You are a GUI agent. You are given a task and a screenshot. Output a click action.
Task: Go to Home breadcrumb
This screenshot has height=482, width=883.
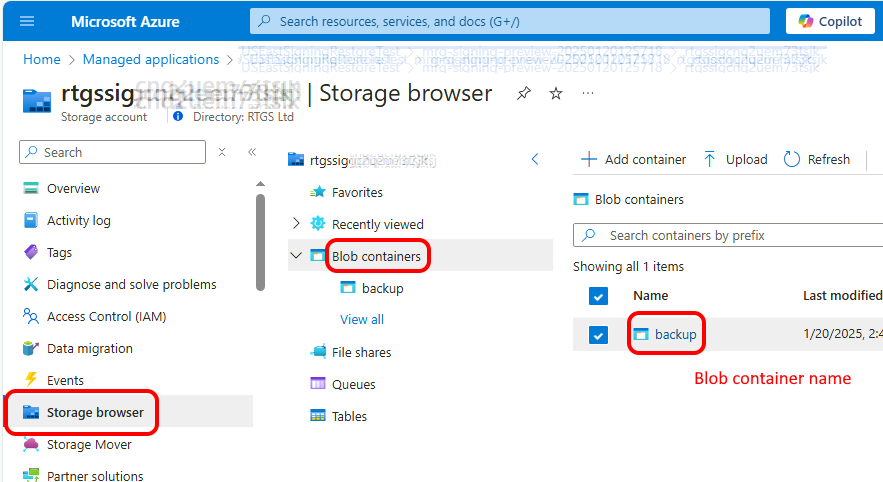[x=42, y=59]
